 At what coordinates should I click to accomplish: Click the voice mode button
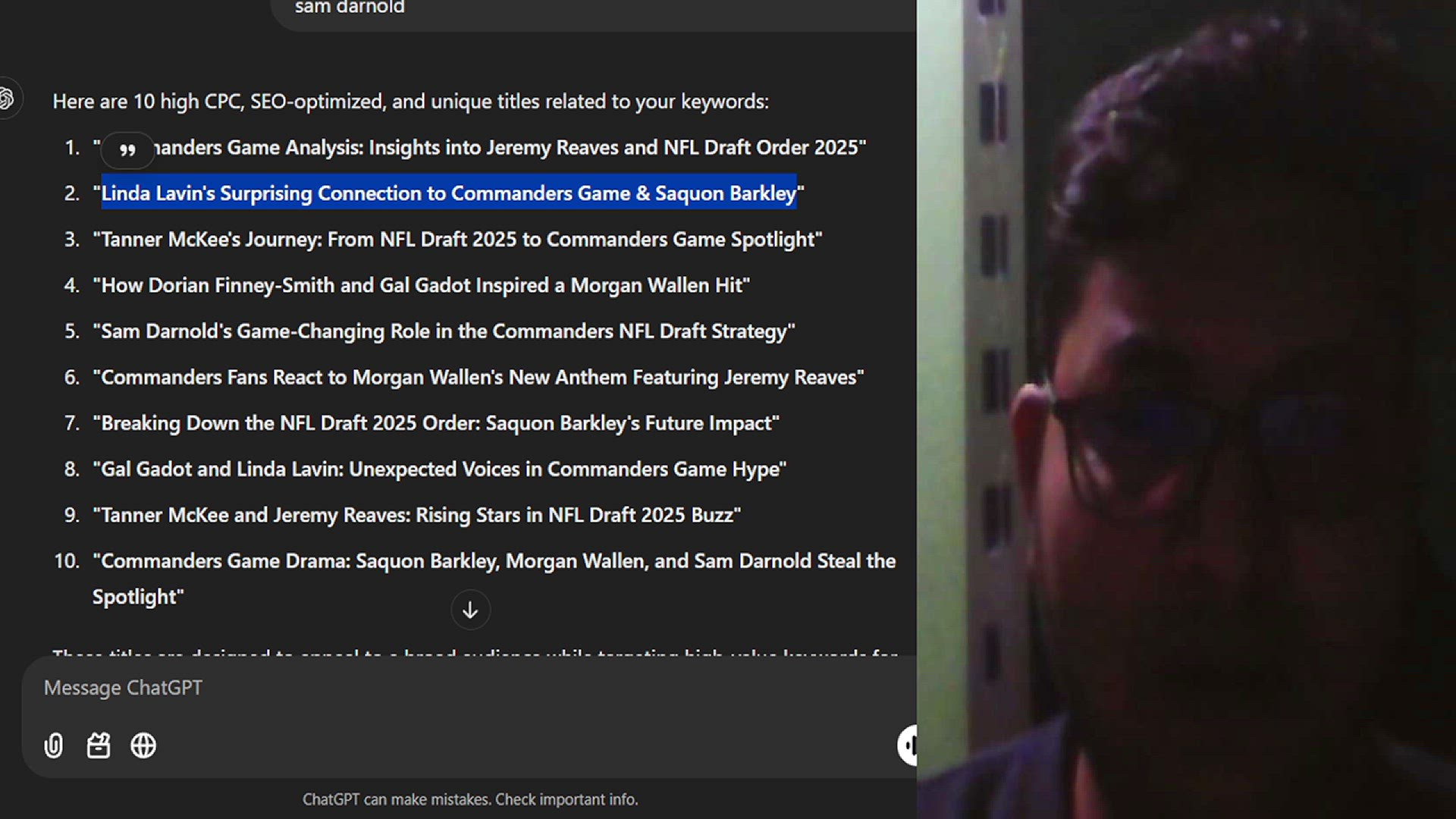click(908, 745)
